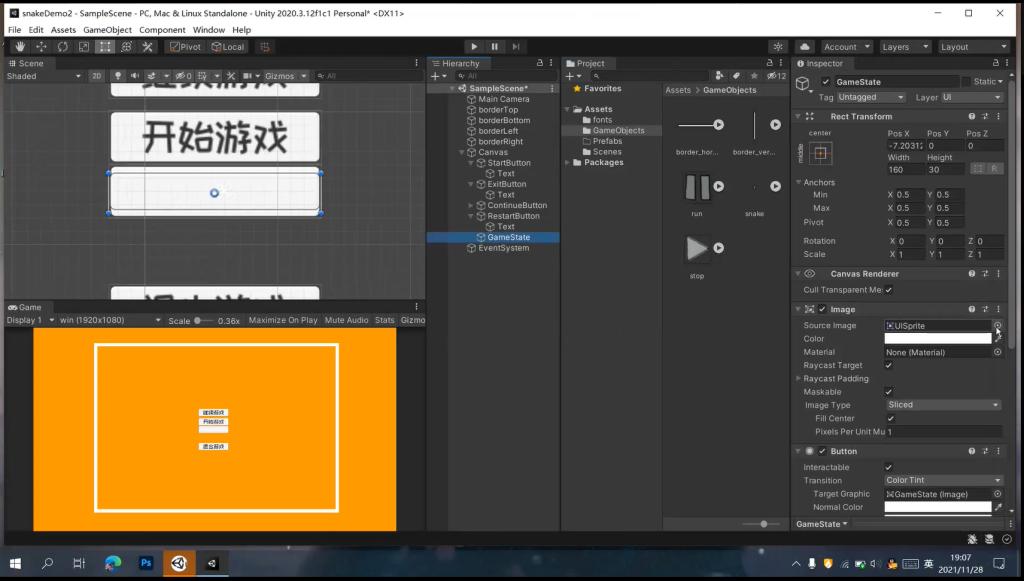Toggle the Pivot handle position button

185,47
